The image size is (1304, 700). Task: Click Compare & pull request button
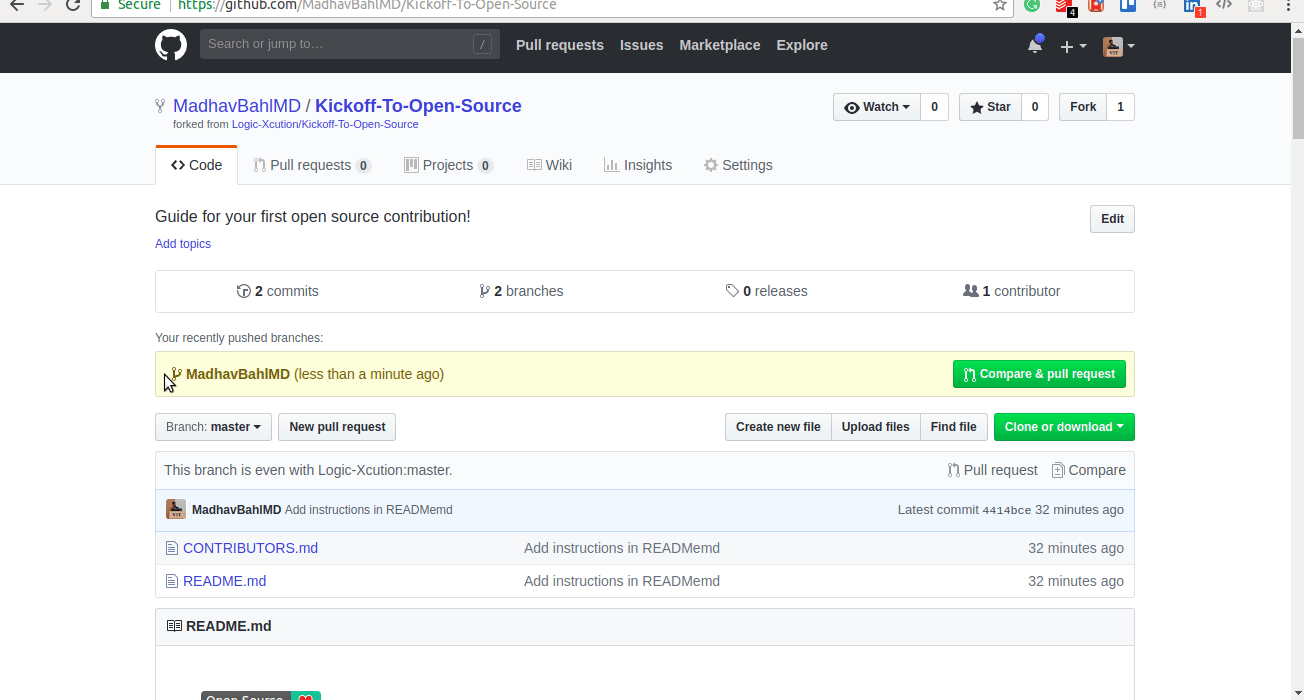[1039, 374]
